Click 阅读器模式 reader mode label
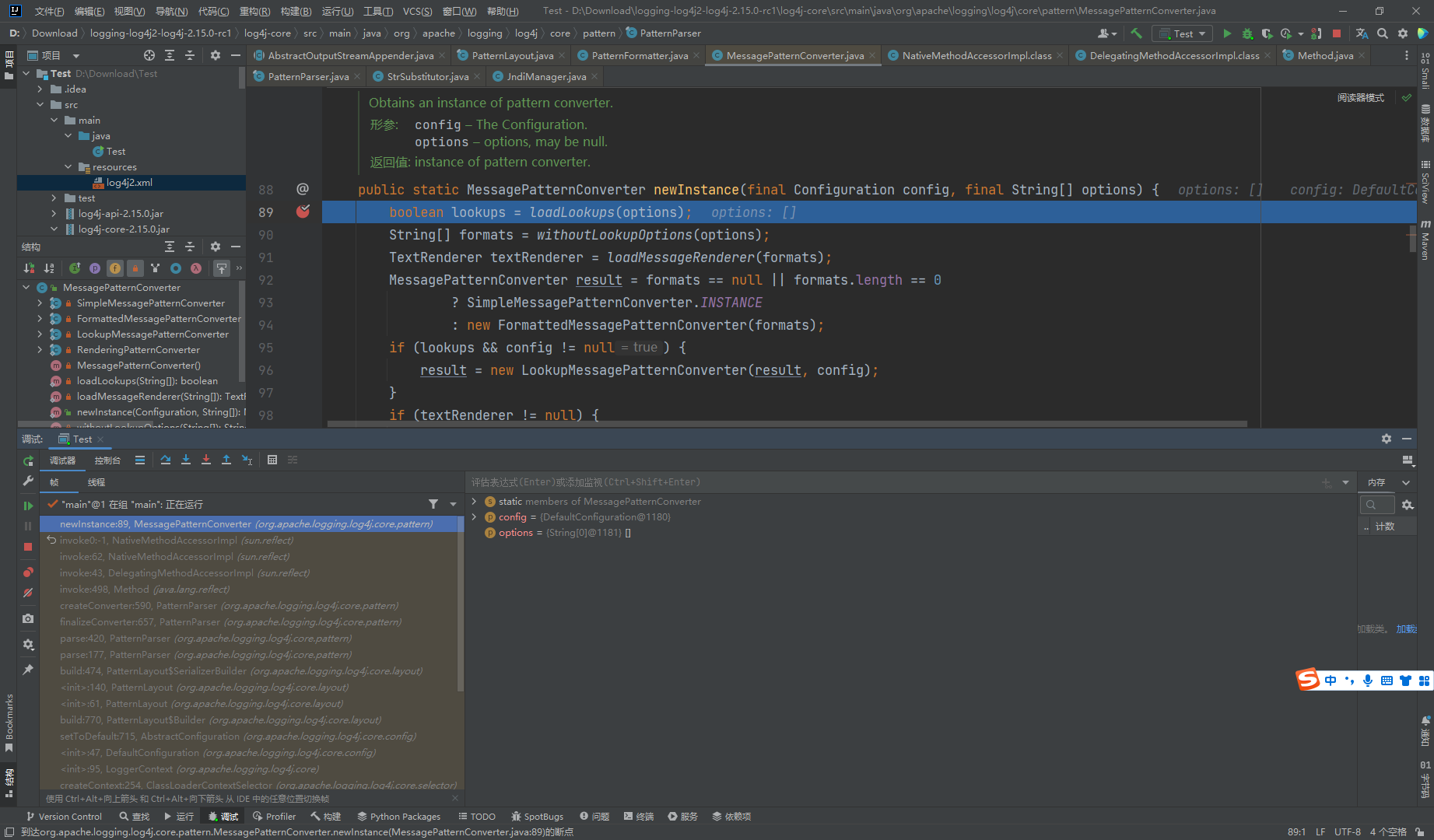The image size is (1434, 840). pyautogui.click(x=1361, y=98)
